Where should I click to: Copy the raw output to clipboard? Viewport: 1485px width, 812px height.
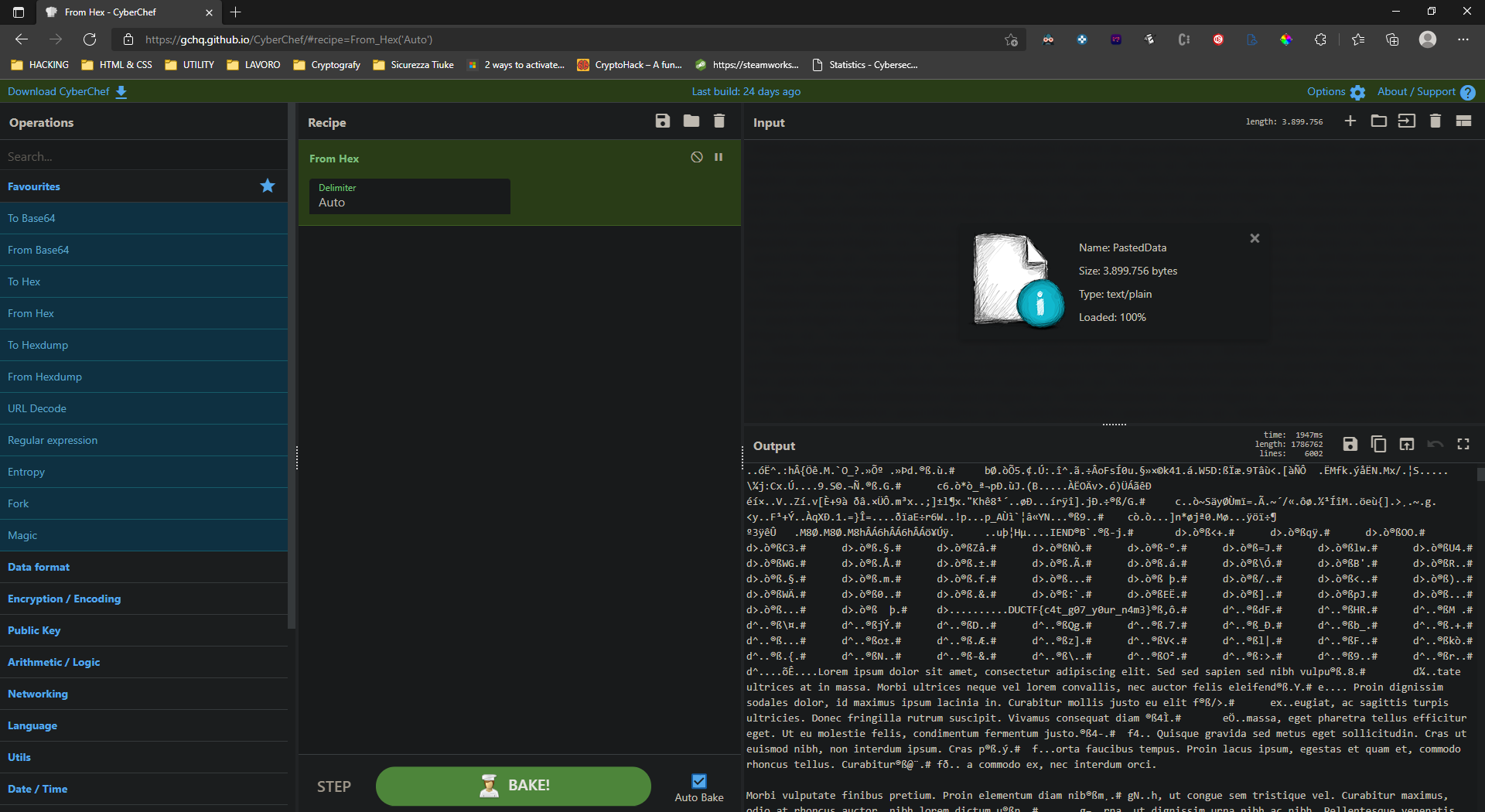[x=1378, y=444]
